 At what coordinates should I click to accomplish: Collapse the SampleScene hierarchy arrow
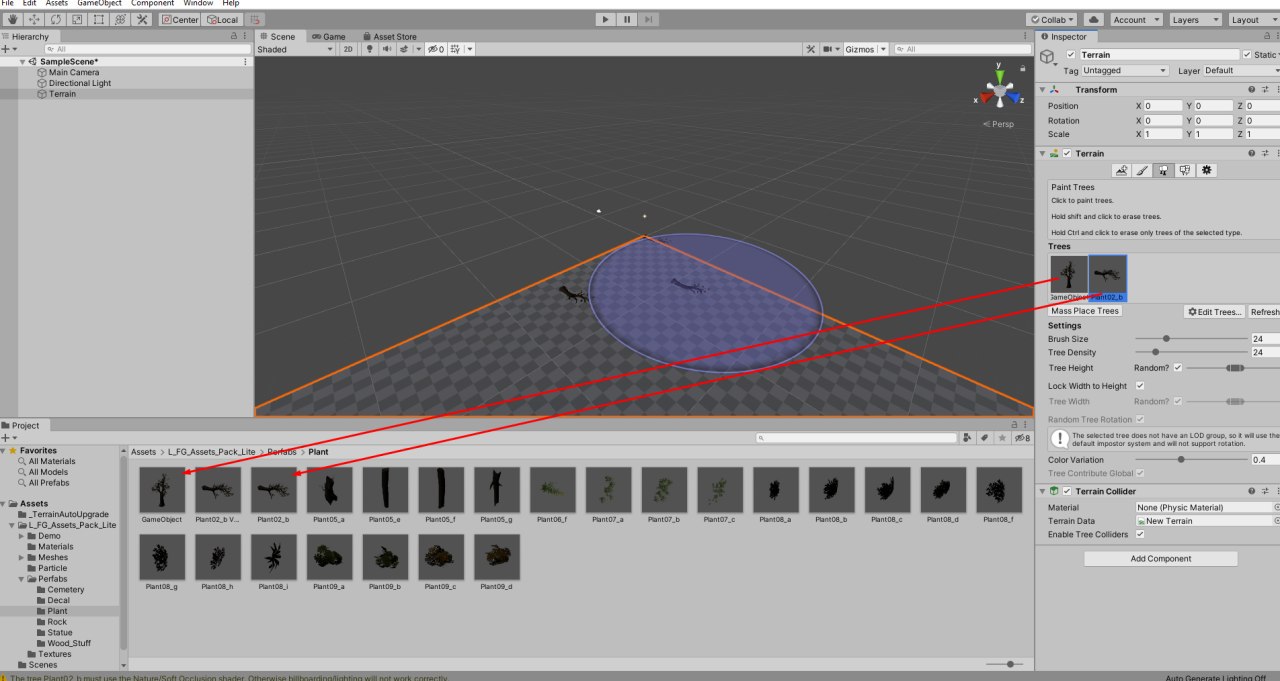point(23,62)
